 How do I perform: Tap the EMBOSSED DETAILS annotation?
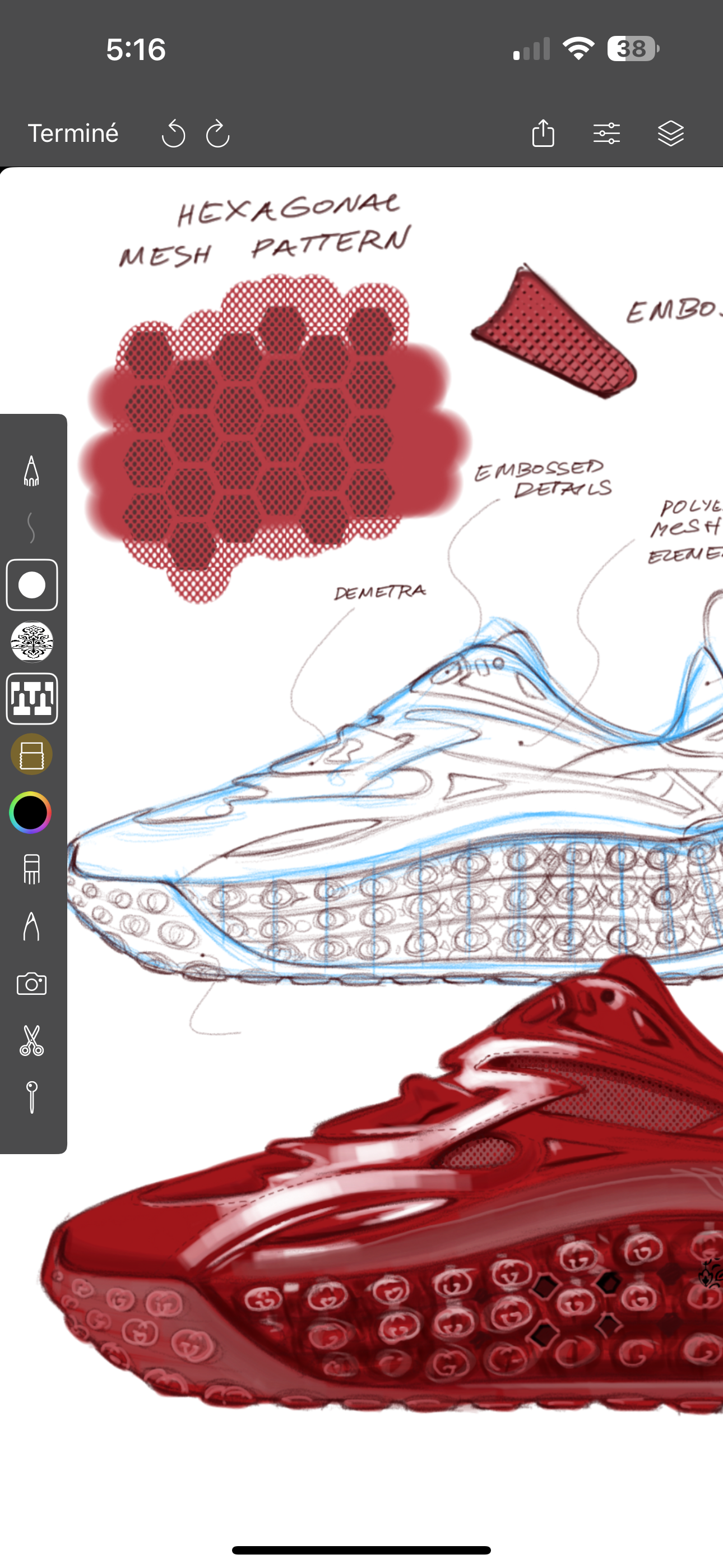pyautogui.click(x=544, y=478)
